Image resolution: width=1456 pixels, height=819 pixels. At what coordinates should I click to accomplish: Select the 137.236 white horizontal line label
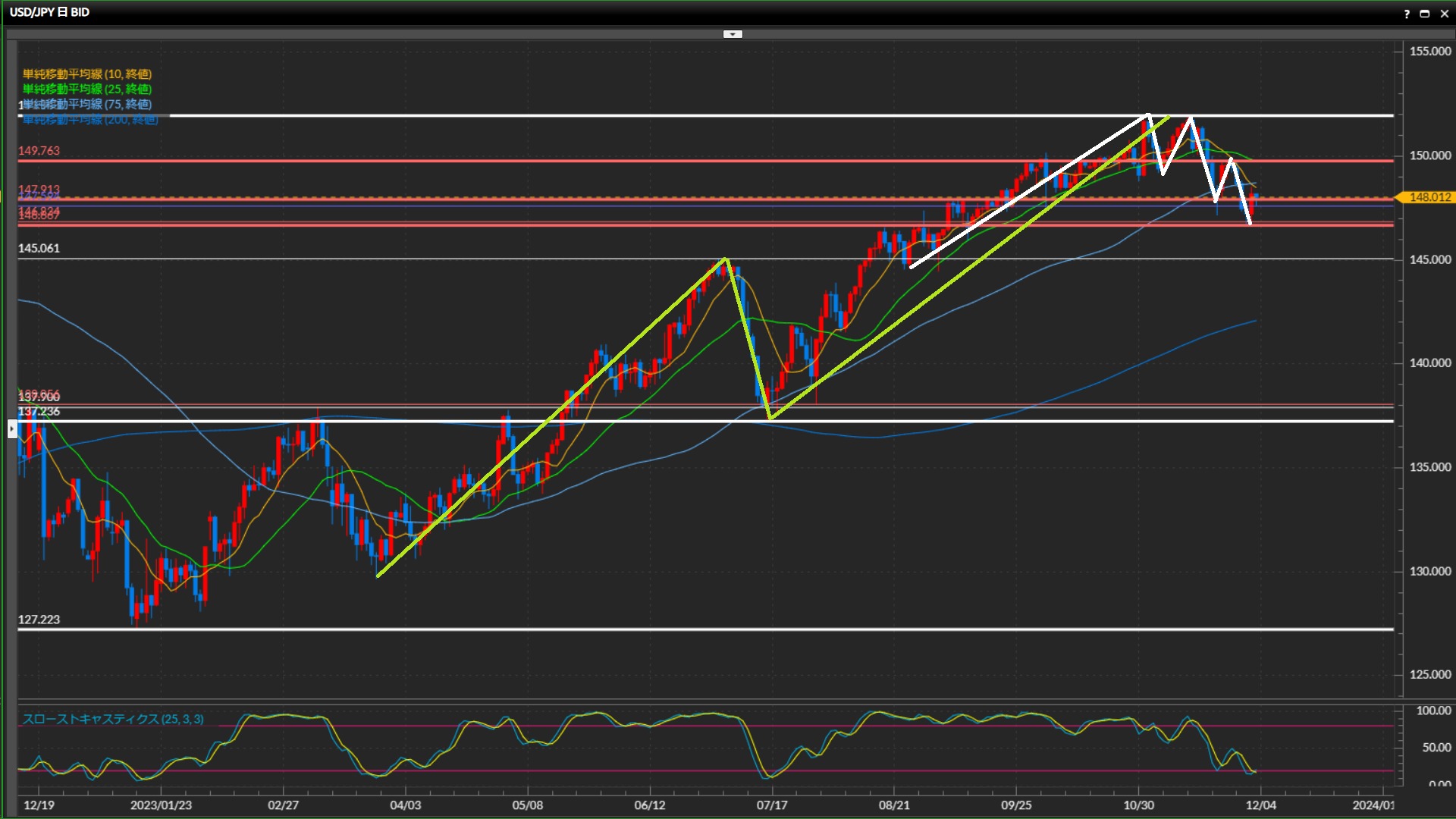[39, 412]
